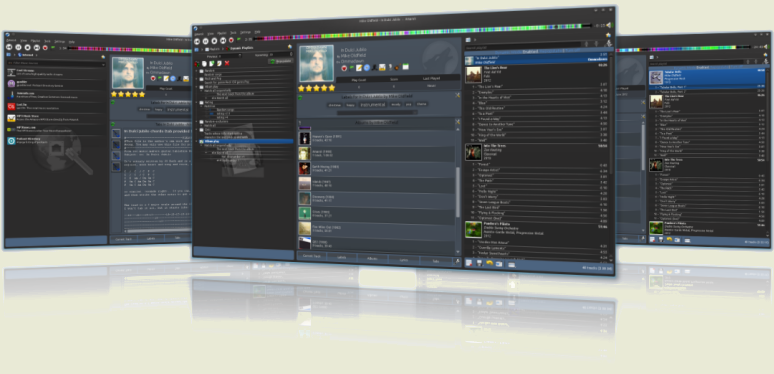Open the add-label combo box under tags

click(x=377, y=112)
